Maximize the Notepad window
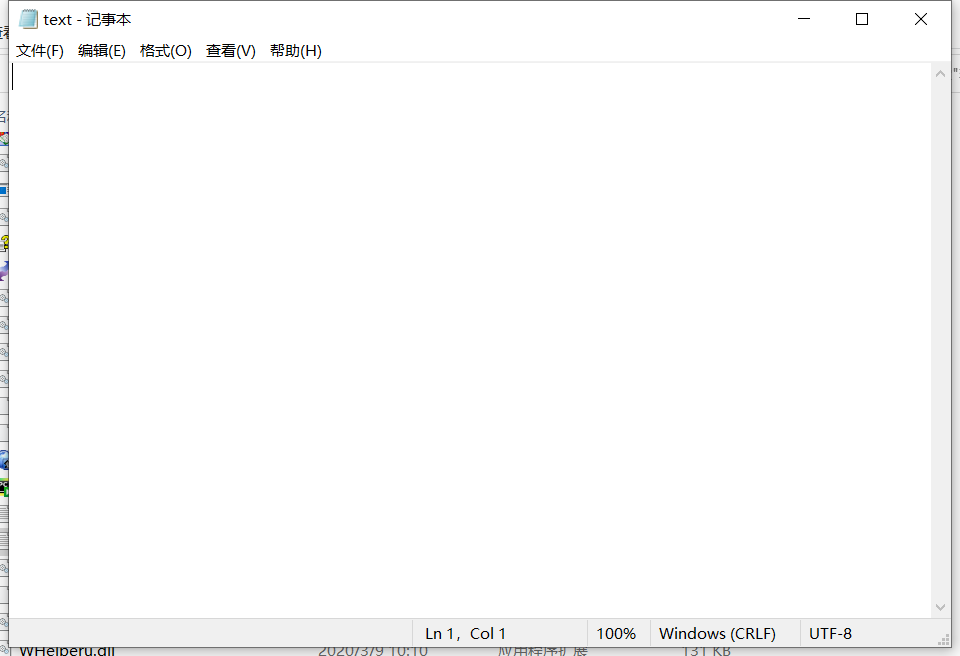The width and height of the screenshot is (960, 656). 861,19
